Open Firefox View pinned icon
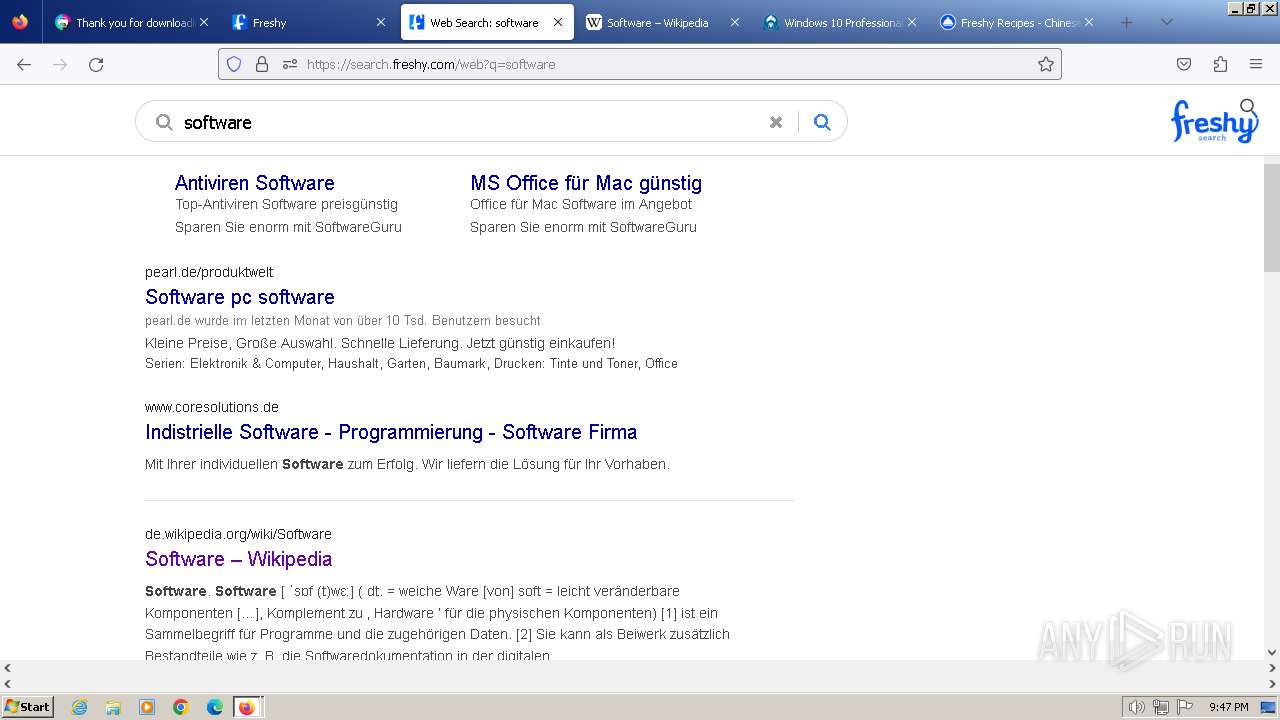 [20, 22]
